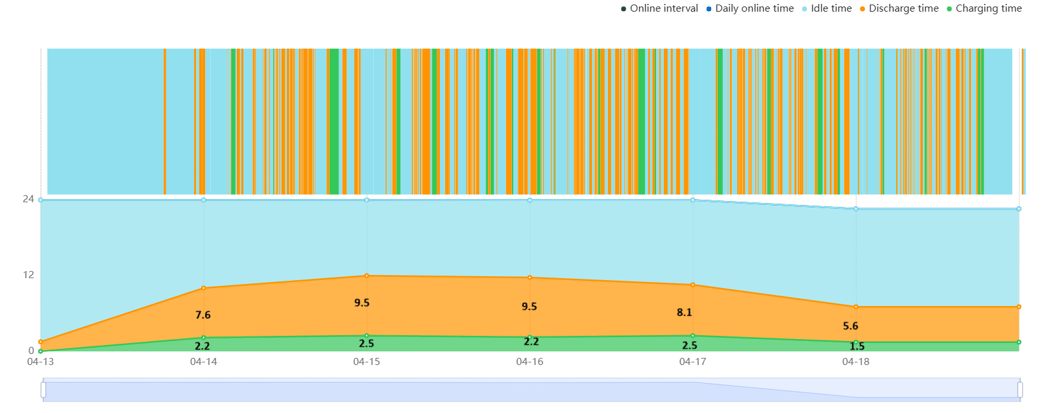The height and width of the screenshot is (413, 1050).
Task: Click the 04-13 axis date label
Action: (40, 362)
